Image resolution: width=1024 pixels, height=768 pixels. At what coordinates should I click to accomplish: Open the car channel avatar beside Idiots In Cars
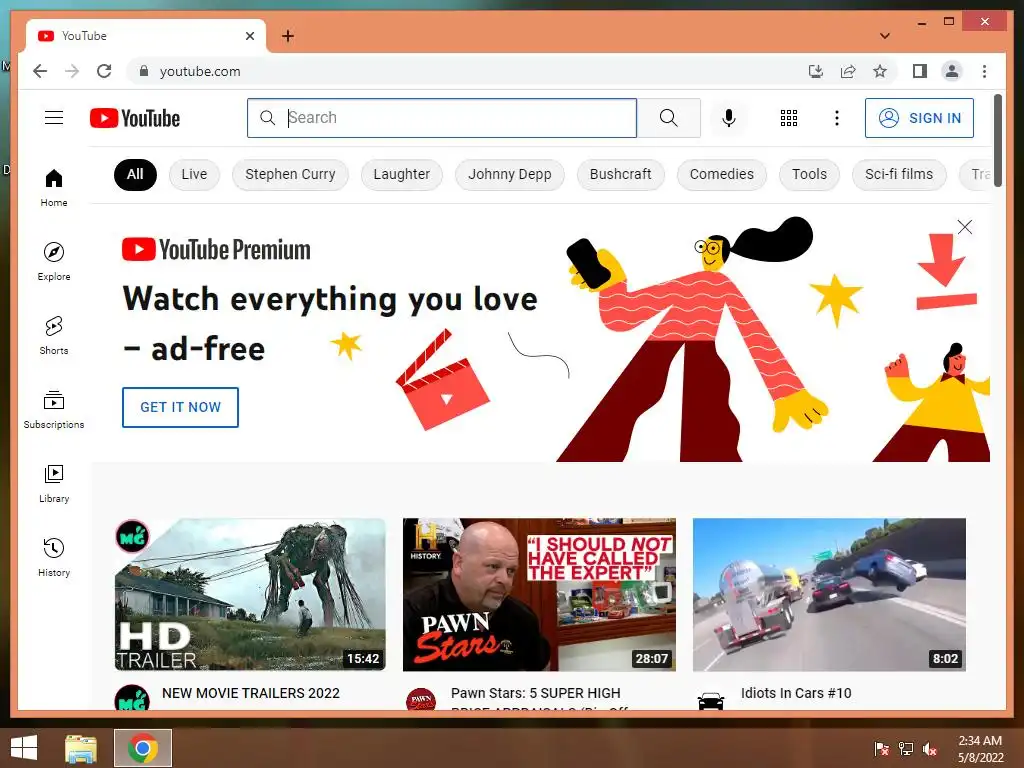click(711, 701)
